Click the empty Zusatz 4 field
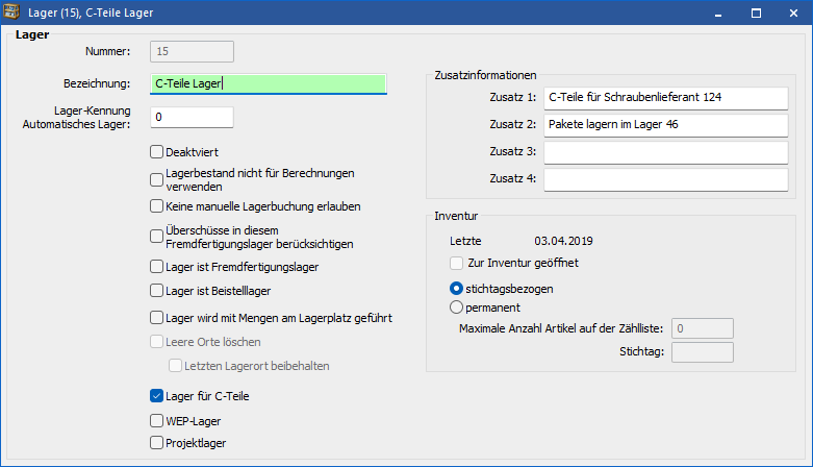 (x=665, y=179)
